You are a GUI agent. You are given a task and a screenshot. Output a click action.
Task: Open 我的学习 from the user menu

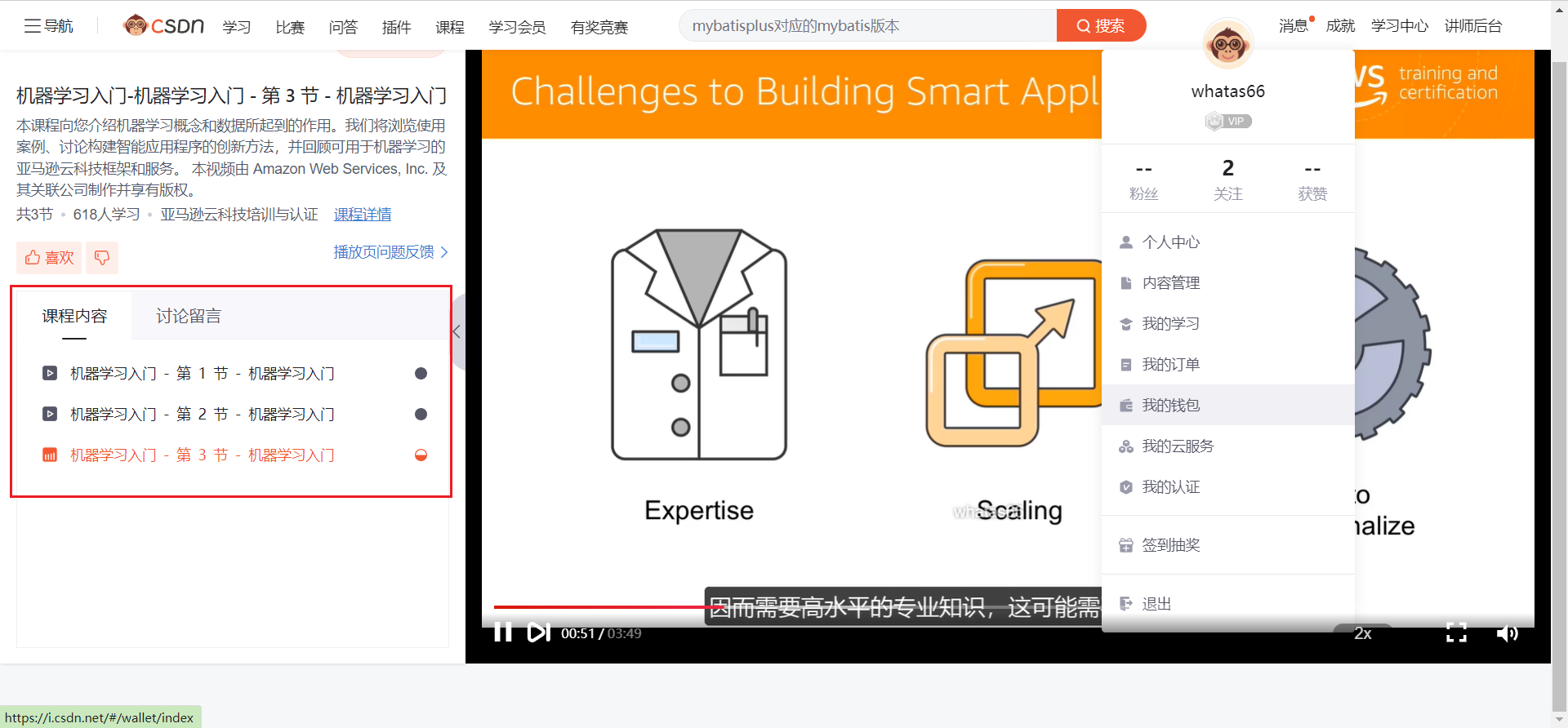tap(1228, 324)
